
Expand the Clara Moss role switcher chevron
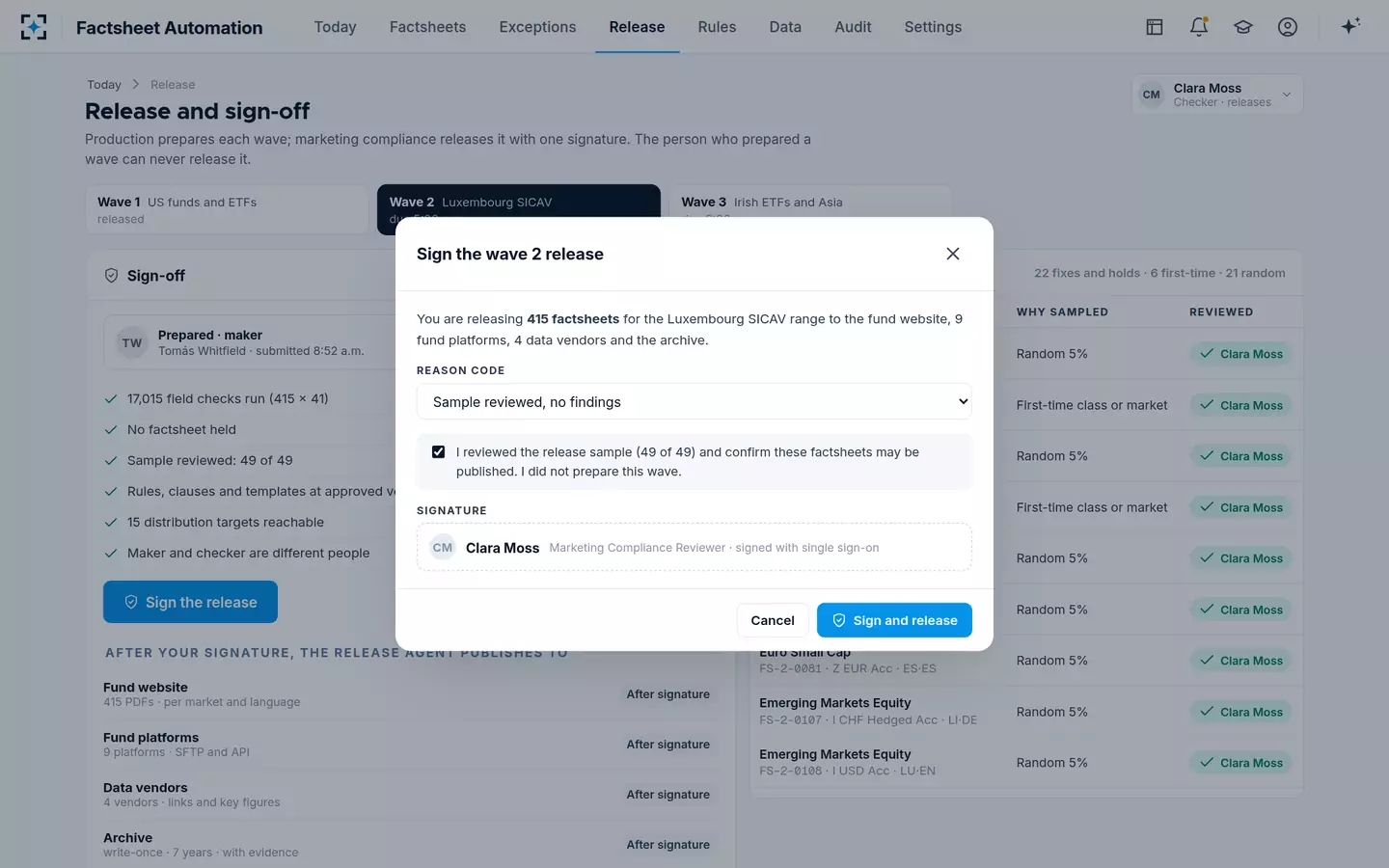[x=1287, y=95]
